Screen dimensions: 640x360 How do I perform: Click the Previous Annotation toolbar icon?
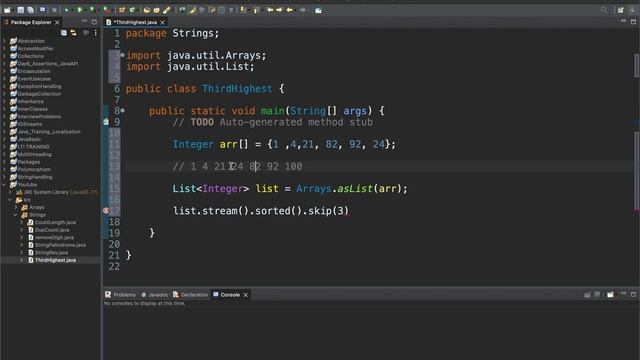click(256, 10)
